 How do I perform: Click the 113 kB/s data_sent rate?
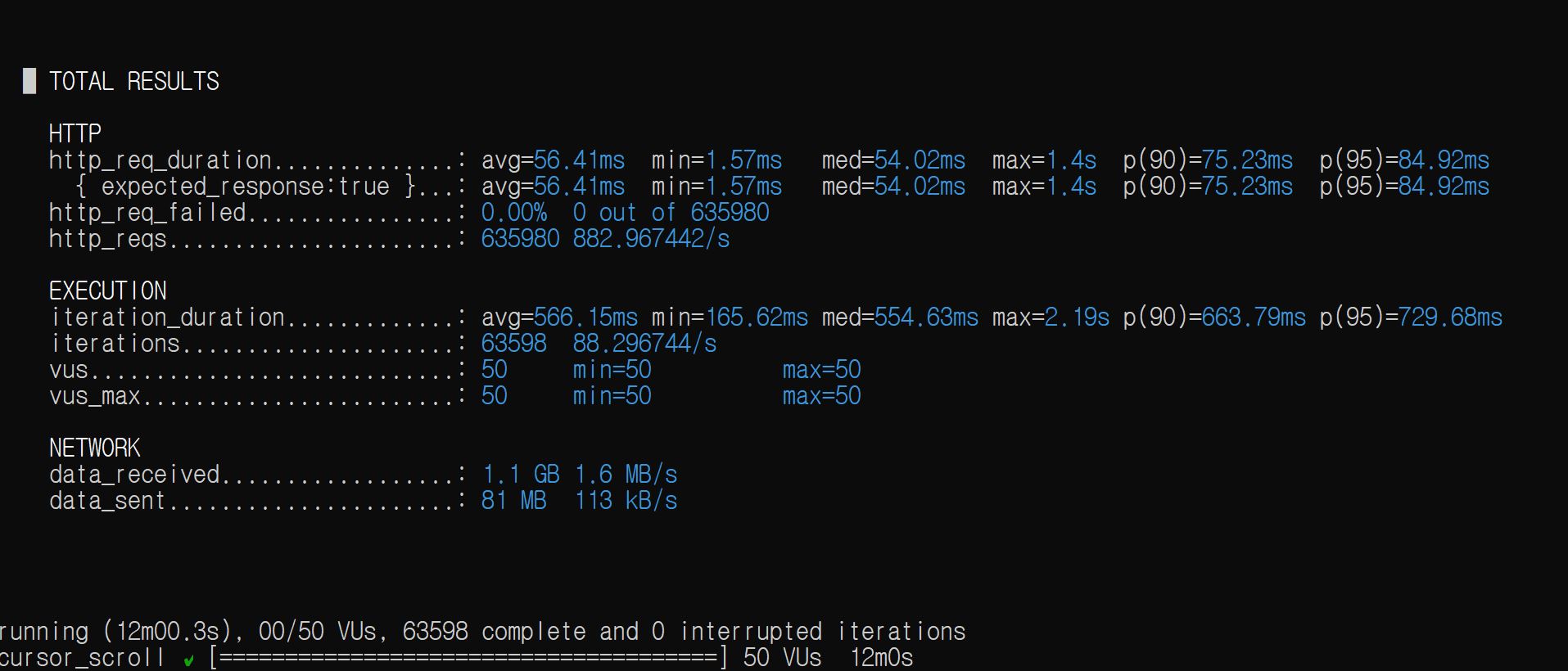coord(626,501)
